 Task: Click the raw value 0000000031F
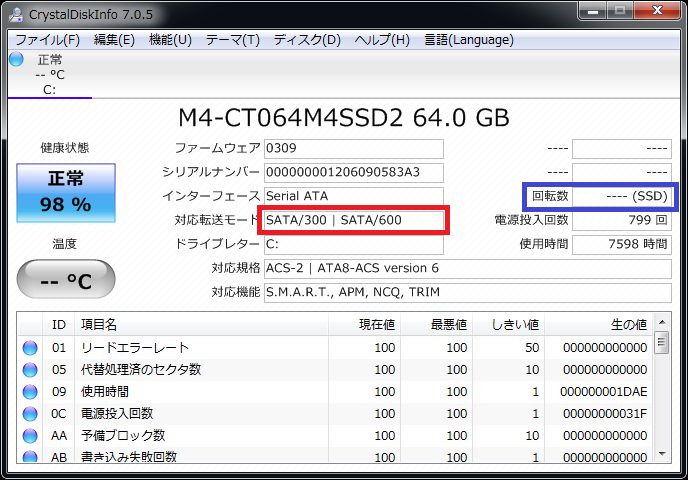pos(605,413)
